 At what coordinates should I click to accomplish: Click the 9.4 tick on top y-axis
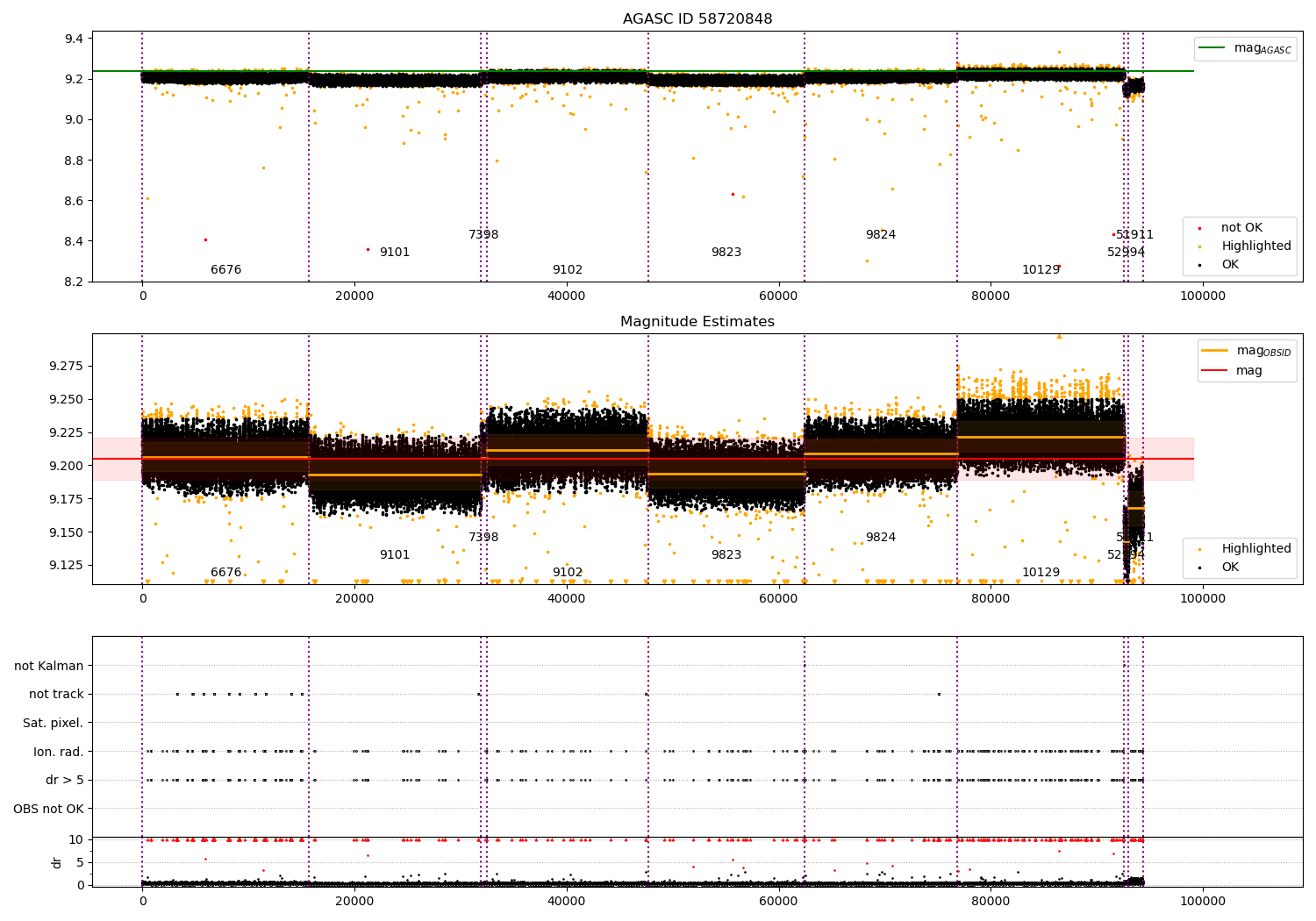click(75, 39)
